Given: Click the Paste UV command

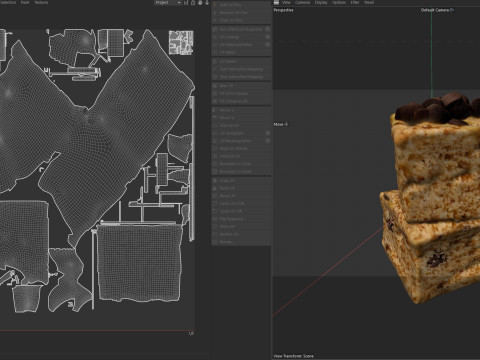Looking at the screenshot, I should click(x=241, y=188).
